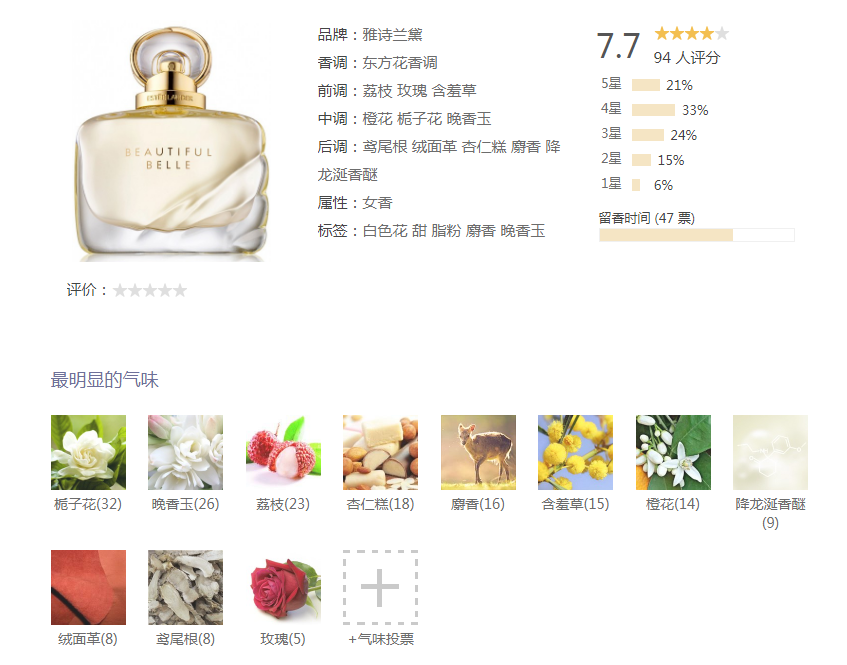Click the 留香时间 longevity bar

(x=696, y=235)
